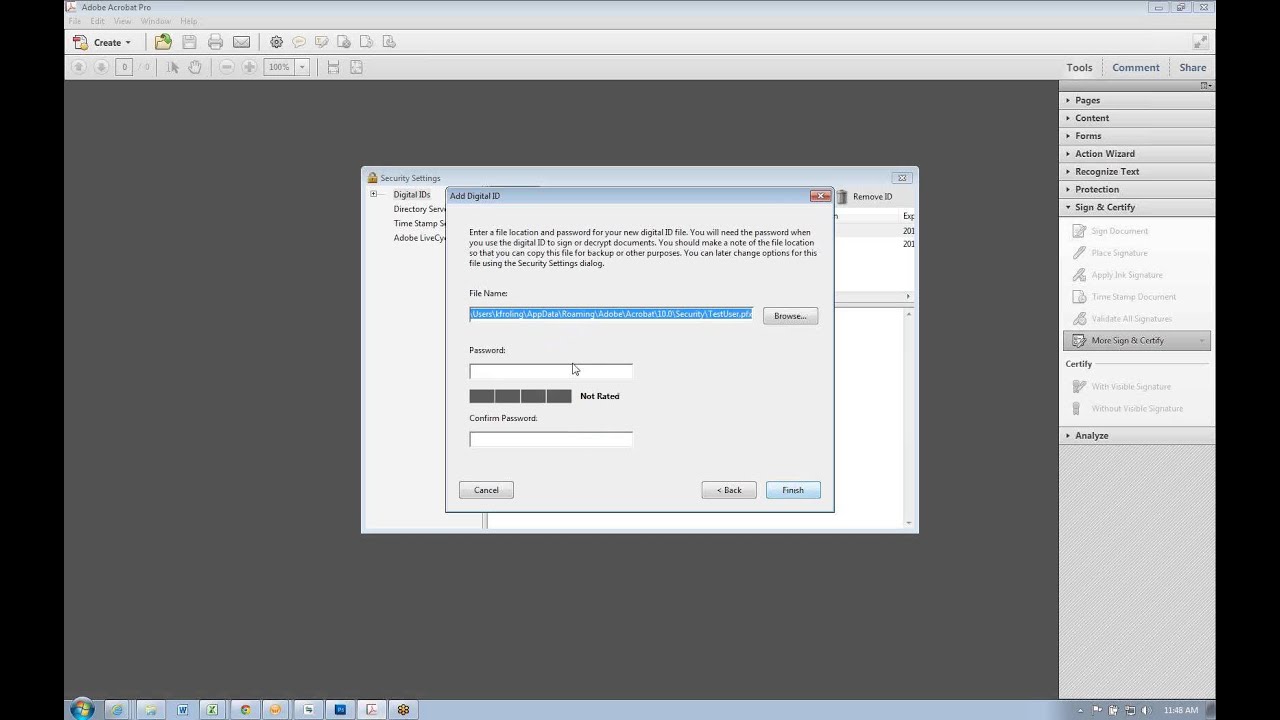Screen dimensions: 1280x720
Task: Click the Password input field
Action: (551, 371)
